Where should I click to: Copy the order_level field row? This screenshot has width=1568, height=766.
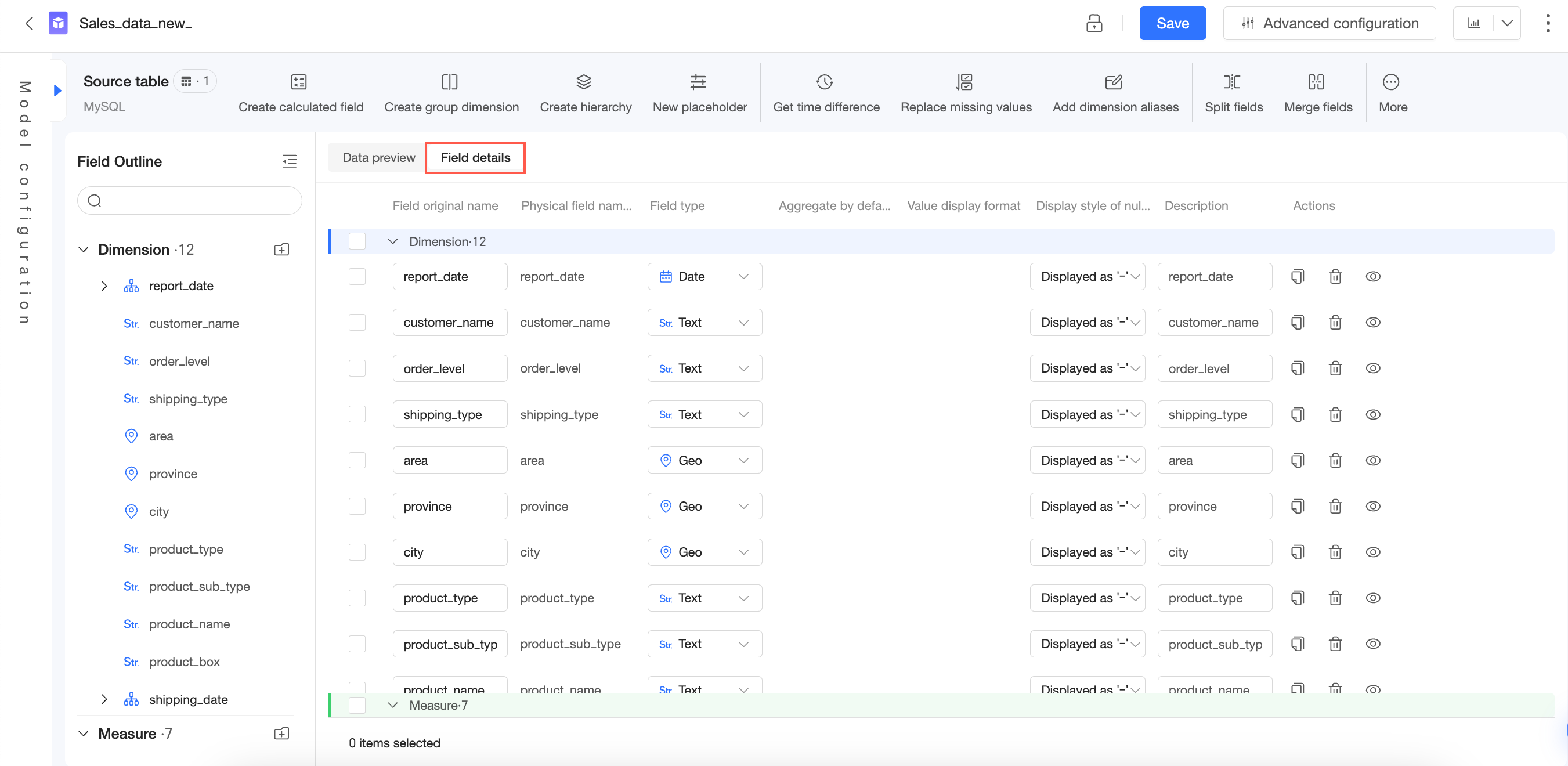[1297, 368]
